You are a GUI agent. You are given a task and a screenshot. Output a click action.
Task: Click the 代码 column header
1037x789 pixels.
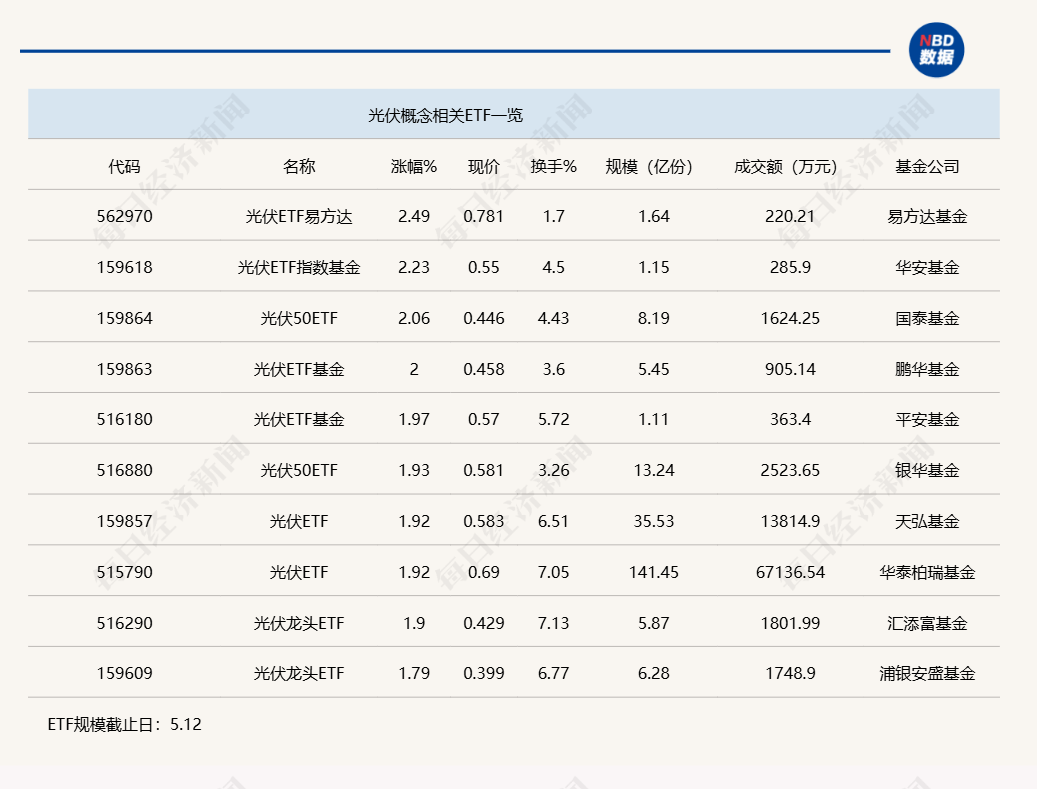[124, 167]
